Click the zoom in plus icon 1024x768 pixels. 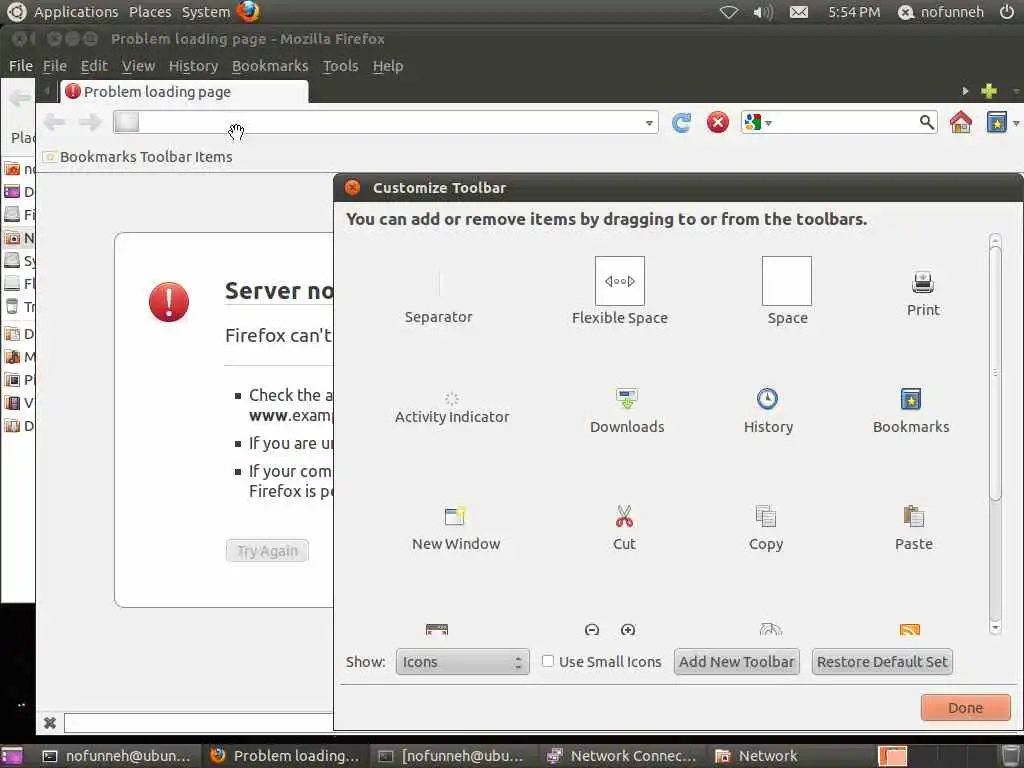click(628, 630)
